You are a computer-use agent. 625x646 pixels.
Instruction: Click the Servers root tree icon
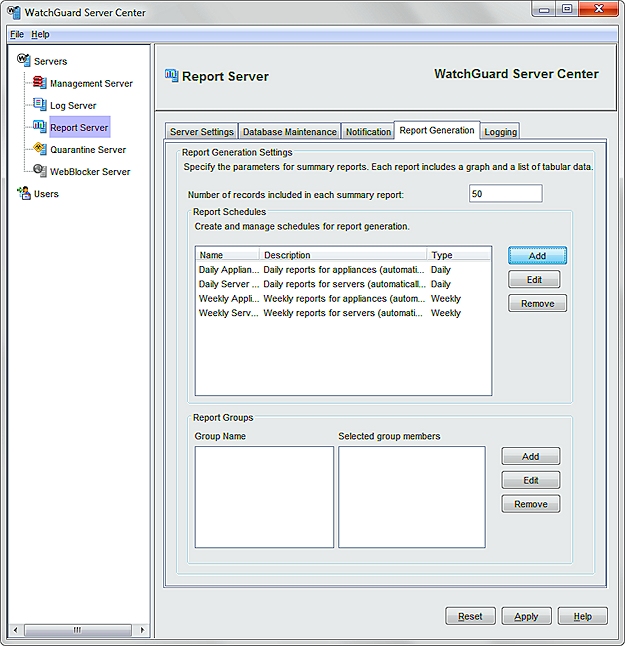(23, 60)
